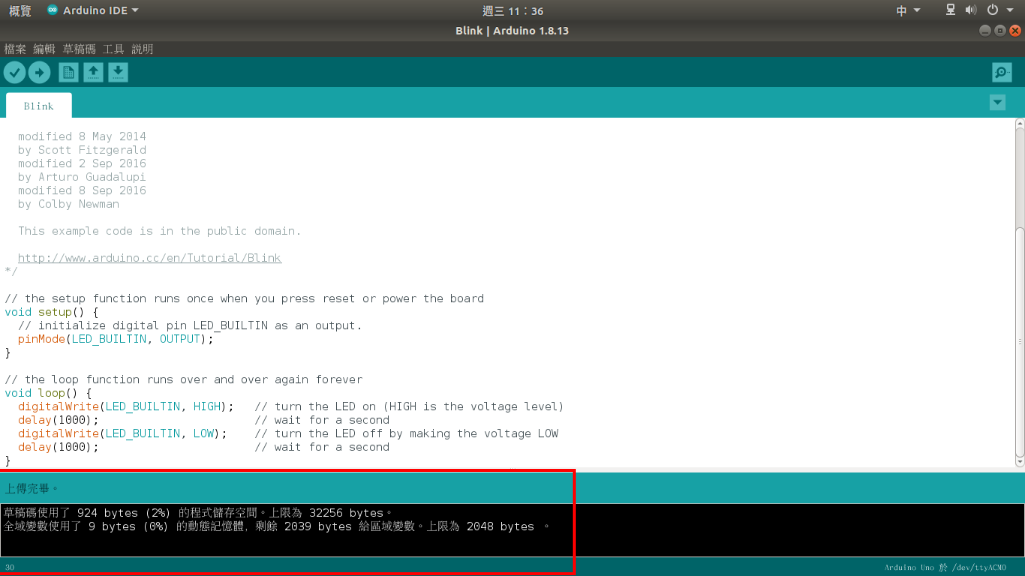1025x576 pixels.
Task: Click console line mentioning 2039 bytes remaining
Action: pos(276,526)
